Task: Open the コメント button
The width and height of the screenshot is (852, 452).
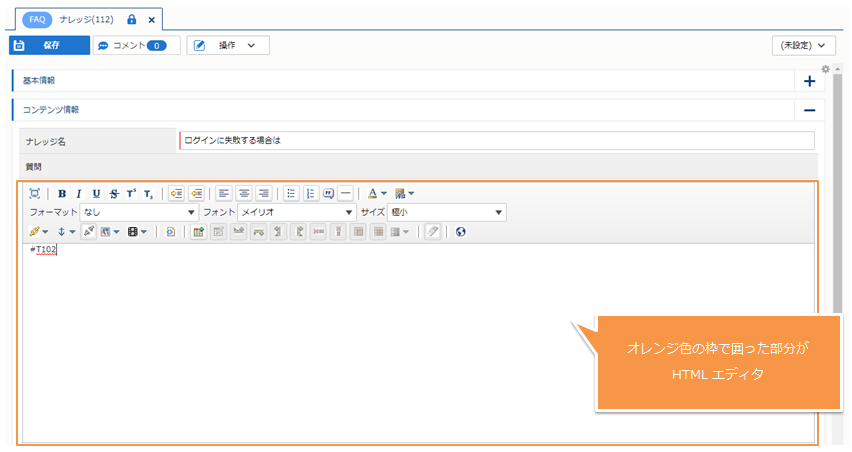Action: 136,45
